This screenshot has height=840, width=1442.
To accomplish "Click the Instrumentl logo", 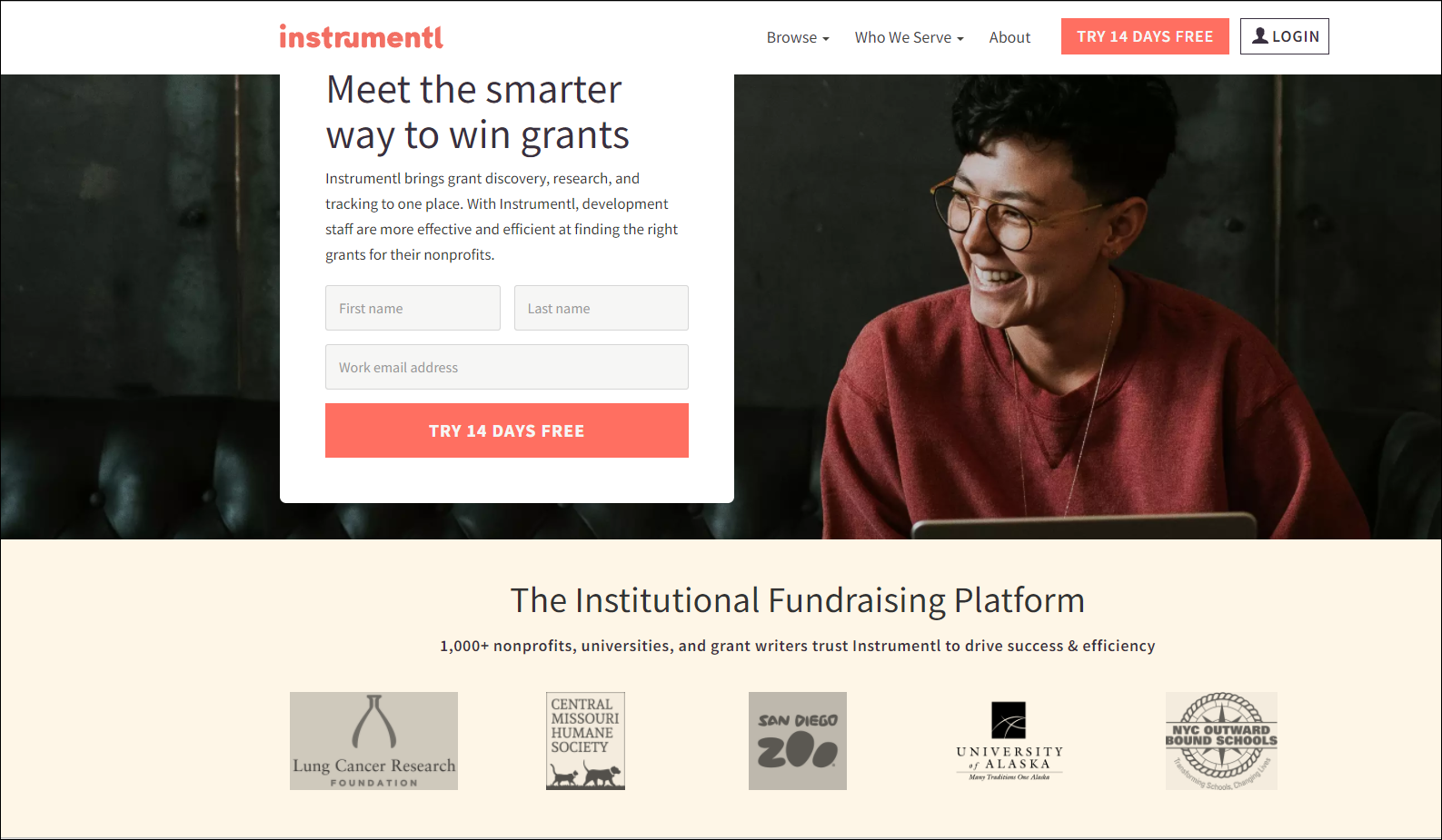I will [361, 36].
